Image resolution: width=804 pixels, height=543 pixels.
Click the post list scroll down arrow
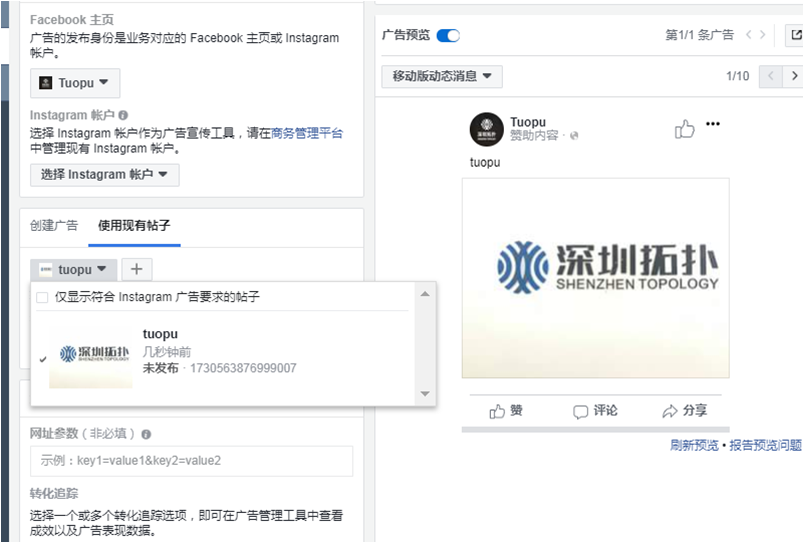click(x=425, y=394)
